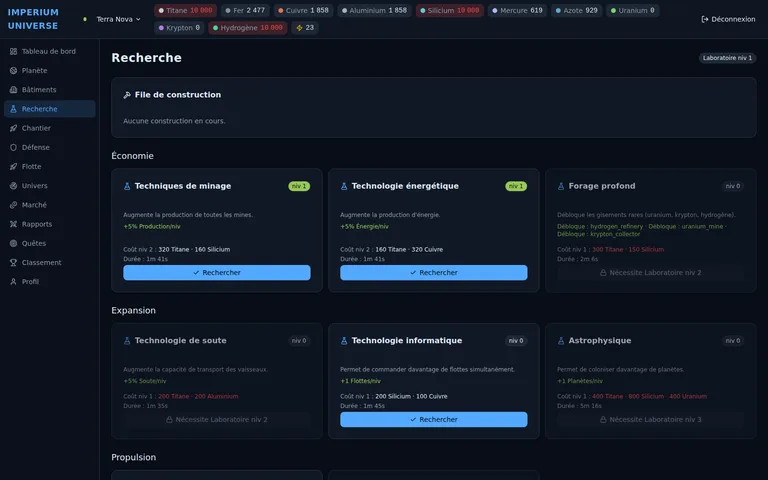Screen dimensions: 768x480
Task: Click the niv 0 badge on Technologie informatique
Action: coord(516,341)
